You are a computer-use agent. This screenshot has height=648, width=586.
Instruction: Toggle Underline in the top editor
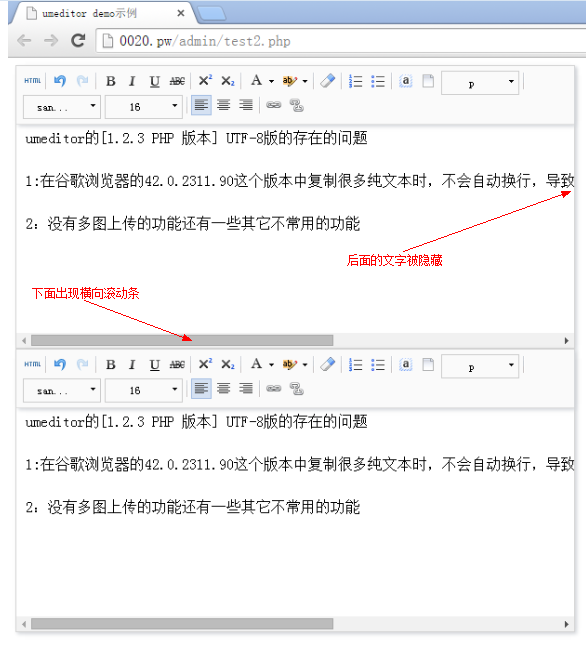coord(155,81)
